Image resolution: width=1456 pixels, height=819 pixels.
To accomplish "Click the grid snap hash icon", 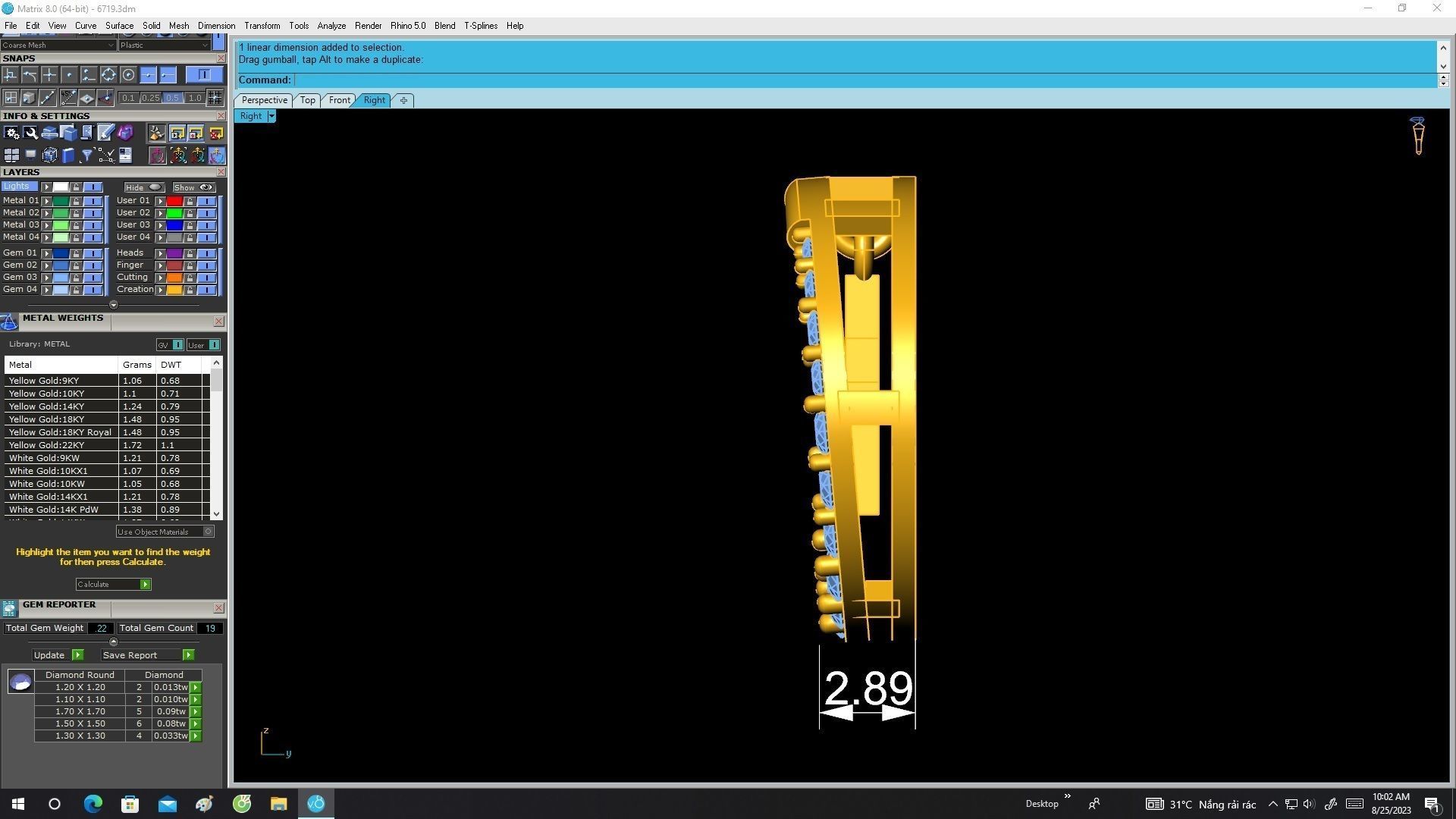I will (x=215, y=97).
